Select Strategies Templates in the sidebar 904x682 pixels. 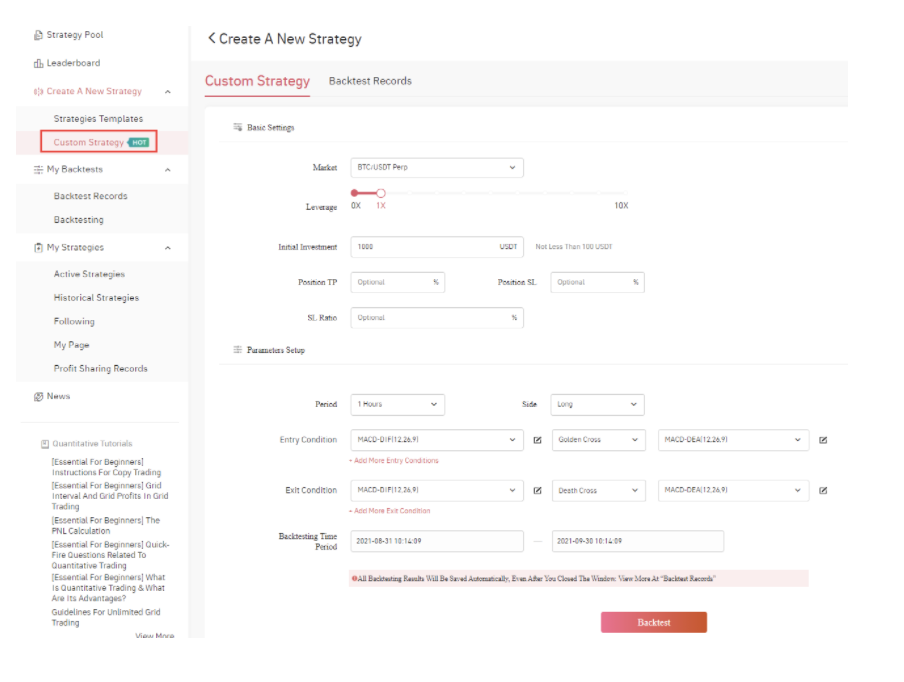[98, 119]
